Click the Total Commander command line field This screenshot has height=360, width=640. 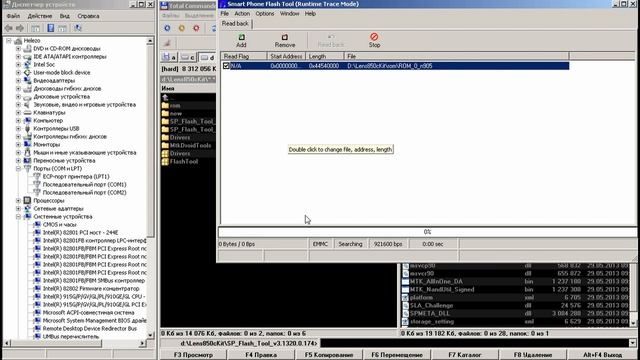click(475, 343)
